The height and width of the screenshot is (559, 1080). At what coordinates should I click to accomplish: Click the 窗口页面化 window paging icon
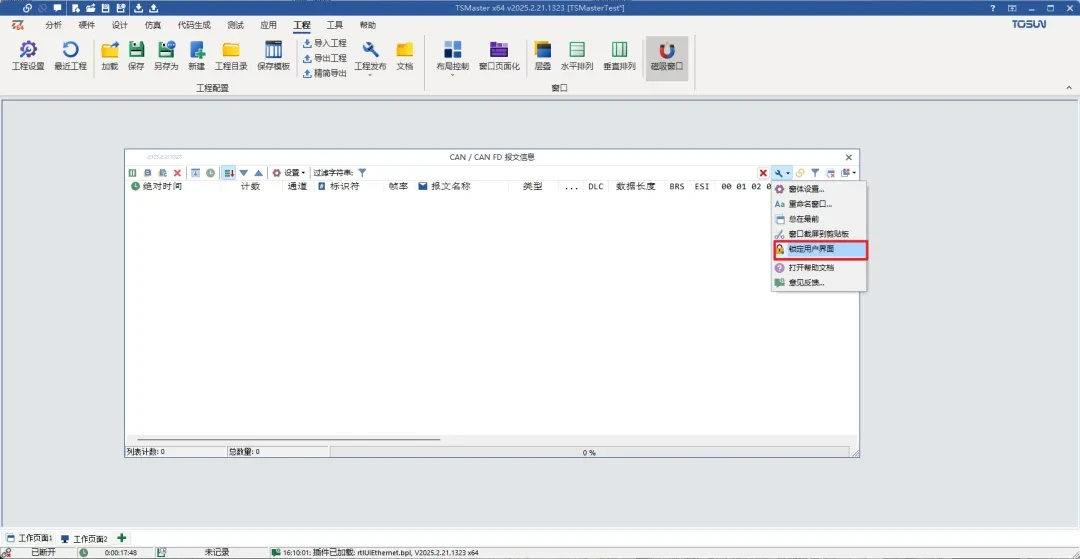tap(499, 55)
